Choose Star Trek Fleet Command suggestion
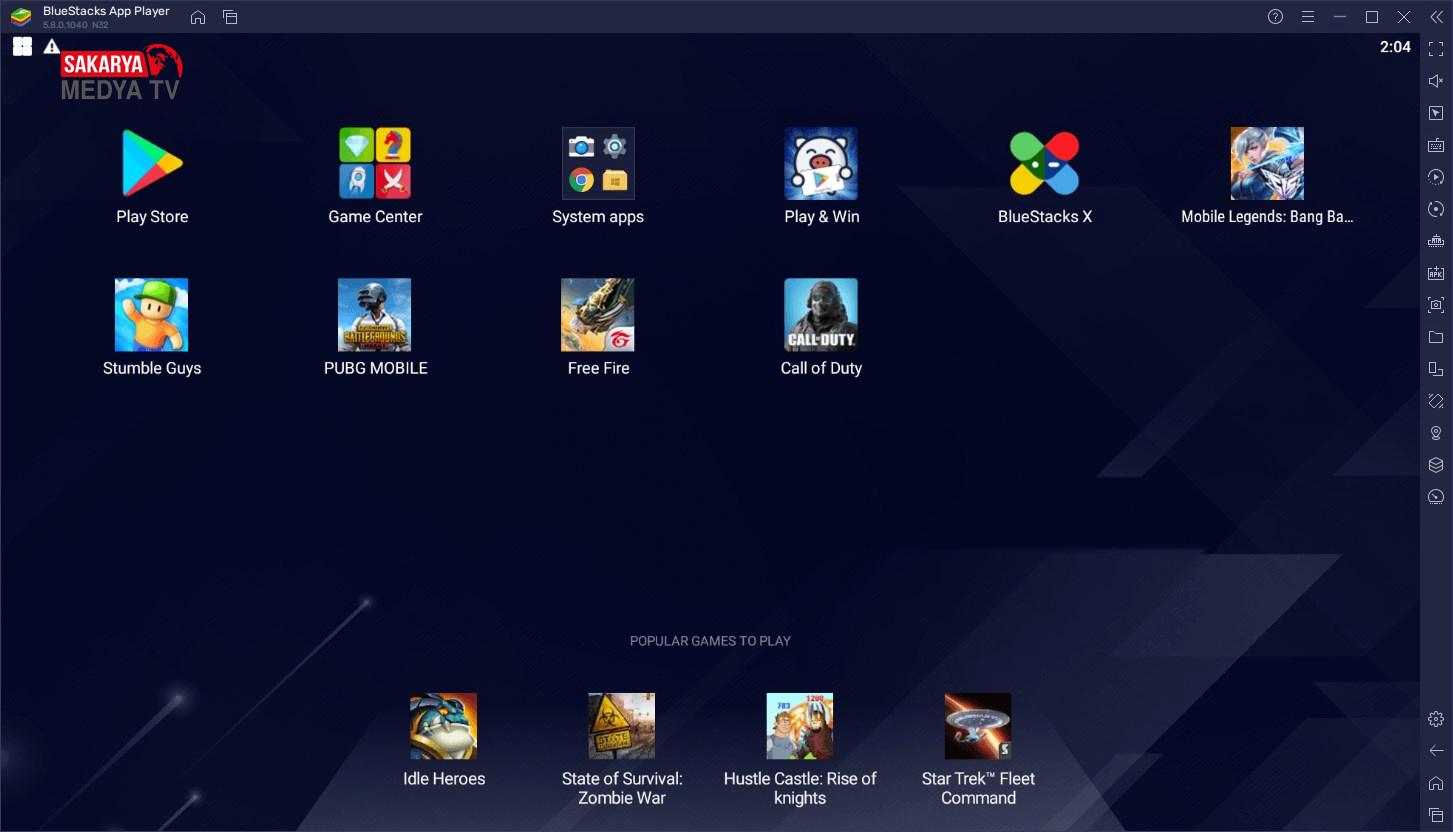Screen dimensions: 1453x832 [978, 726]
